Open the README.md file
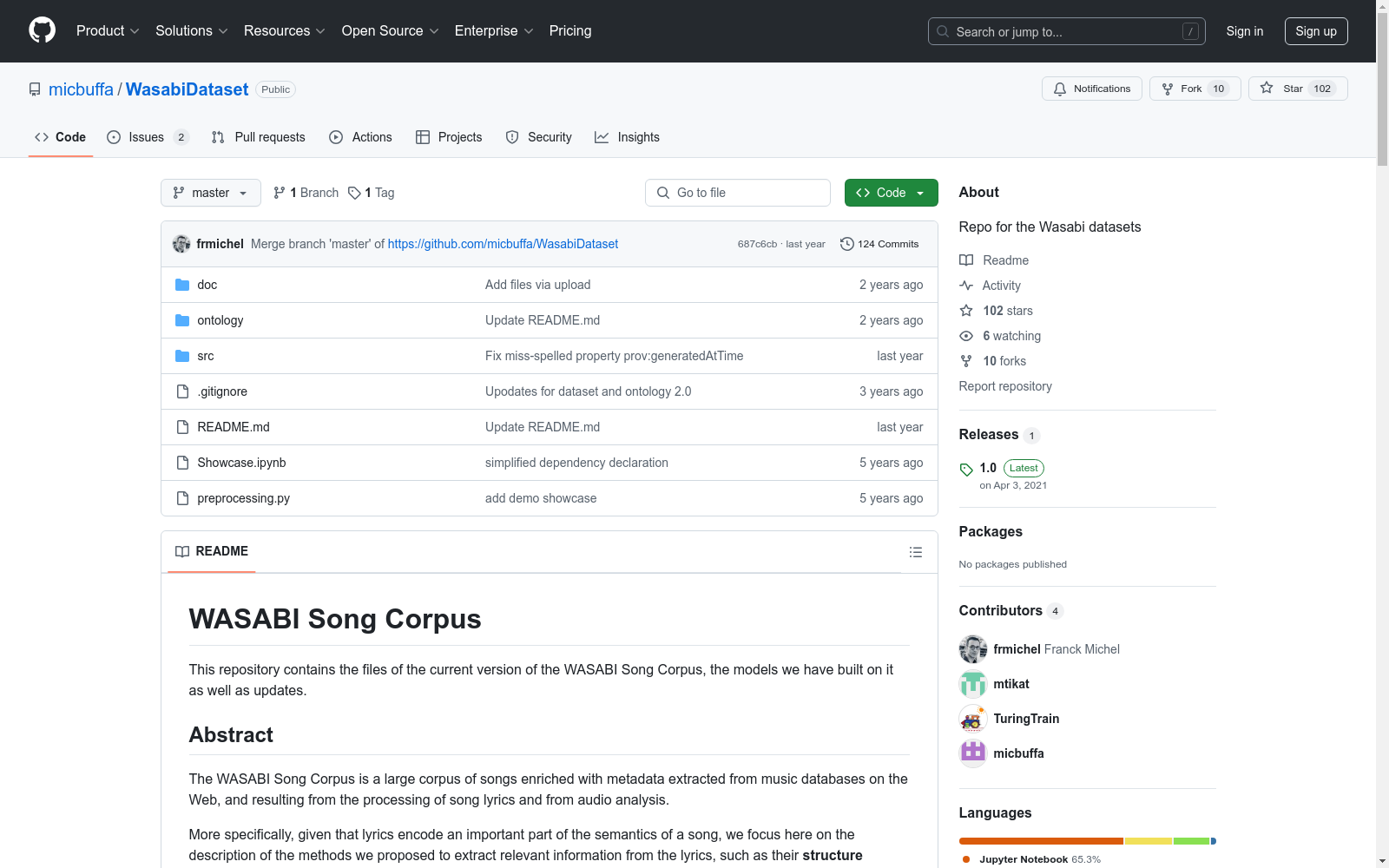The image size is (1389, 868). click(234, 427)
